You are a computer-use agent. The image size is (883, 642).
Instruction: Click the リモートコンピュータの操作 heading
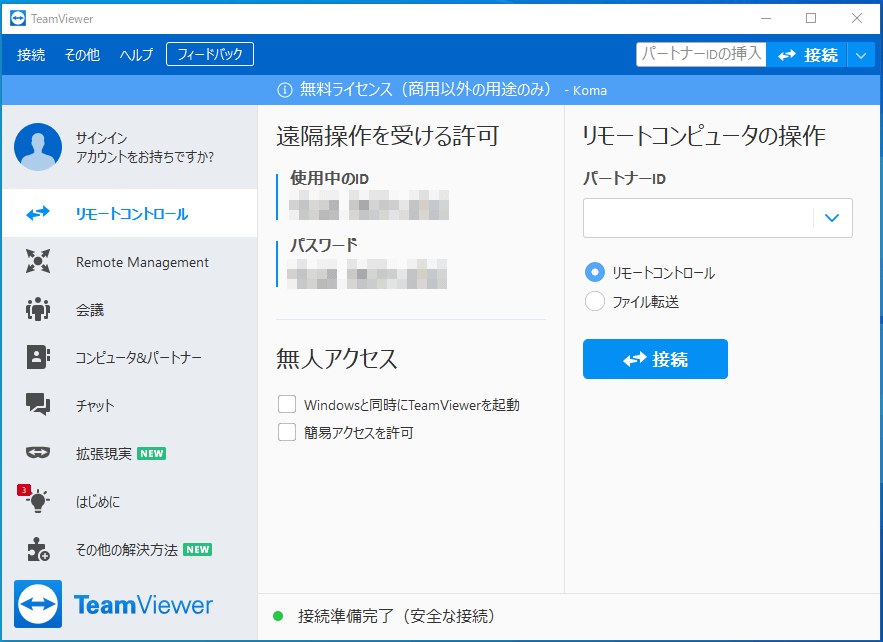pyautogui.click(x=704, y=136)
